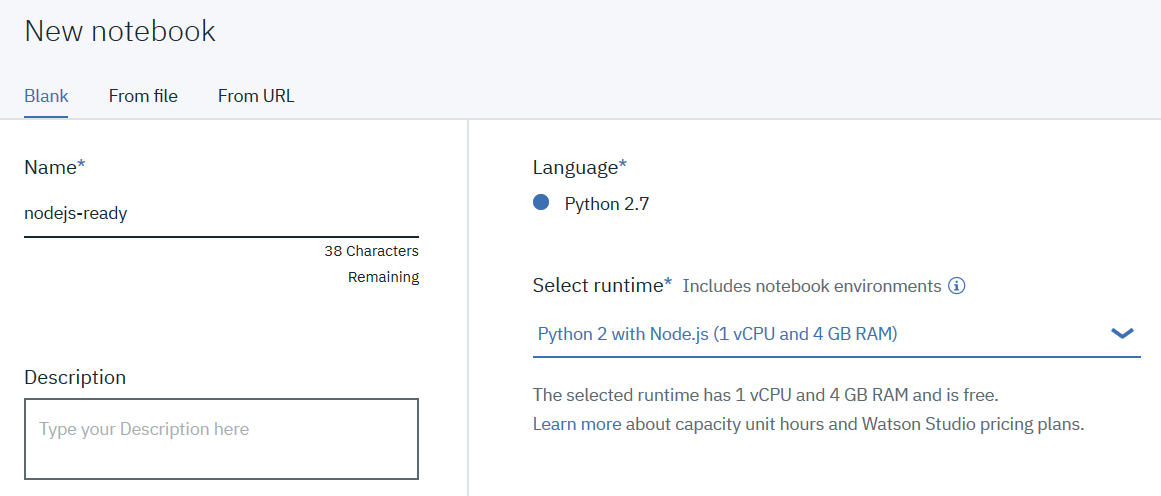Switch to the From file tab
This screenshot has width=1161, height=496.
[x=143, y=96]
